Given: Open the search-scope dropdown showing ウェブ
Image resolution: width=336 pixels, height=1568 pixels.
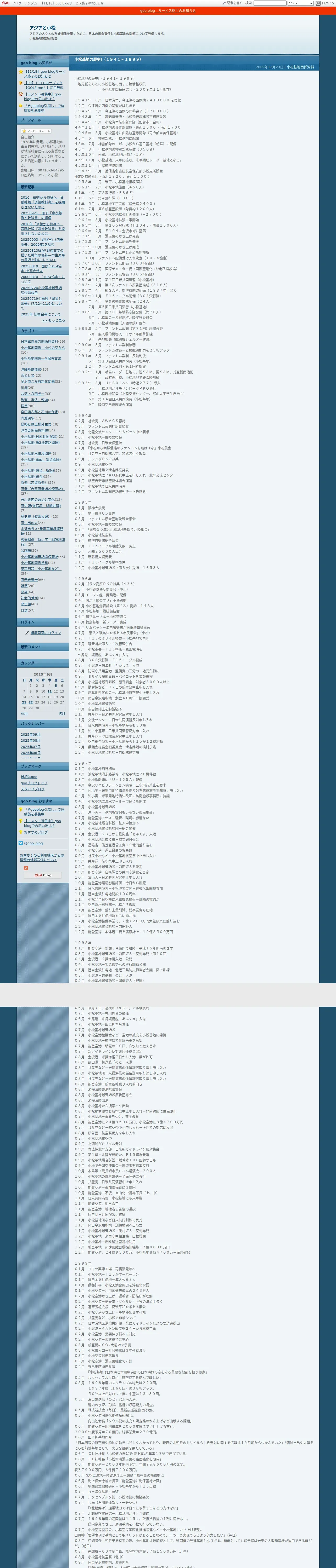Looking at the screenshot, I should [x=300, y=3].
